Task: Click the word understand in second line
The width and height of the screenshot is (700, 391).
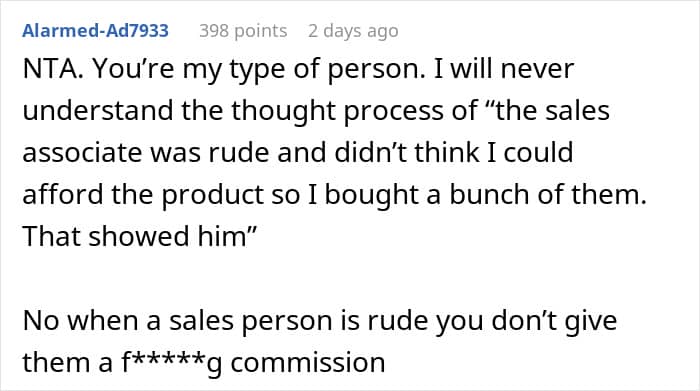Action: pyautogui.click(x=98, y=111)
